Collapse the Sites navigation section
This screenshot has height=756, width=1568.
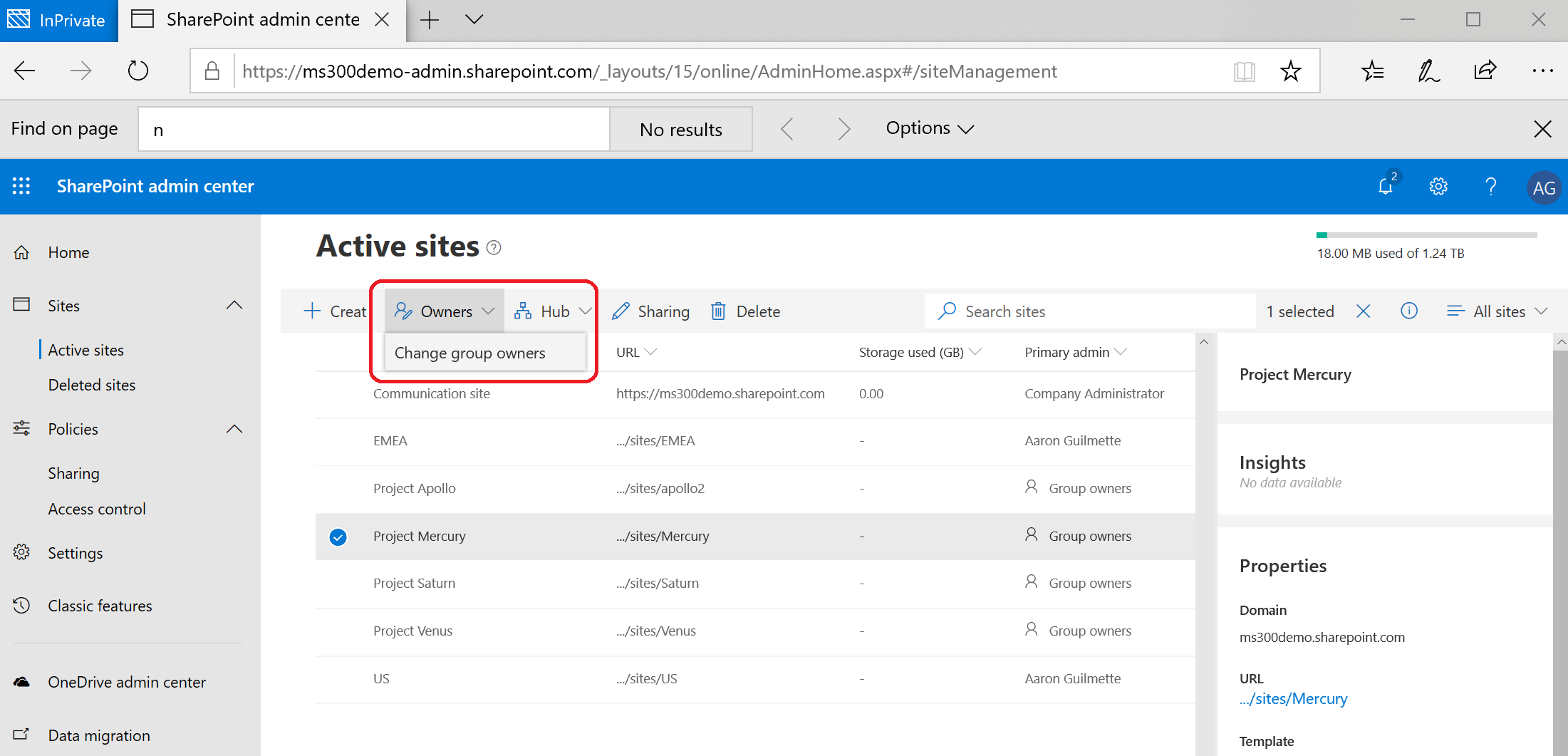234,305
